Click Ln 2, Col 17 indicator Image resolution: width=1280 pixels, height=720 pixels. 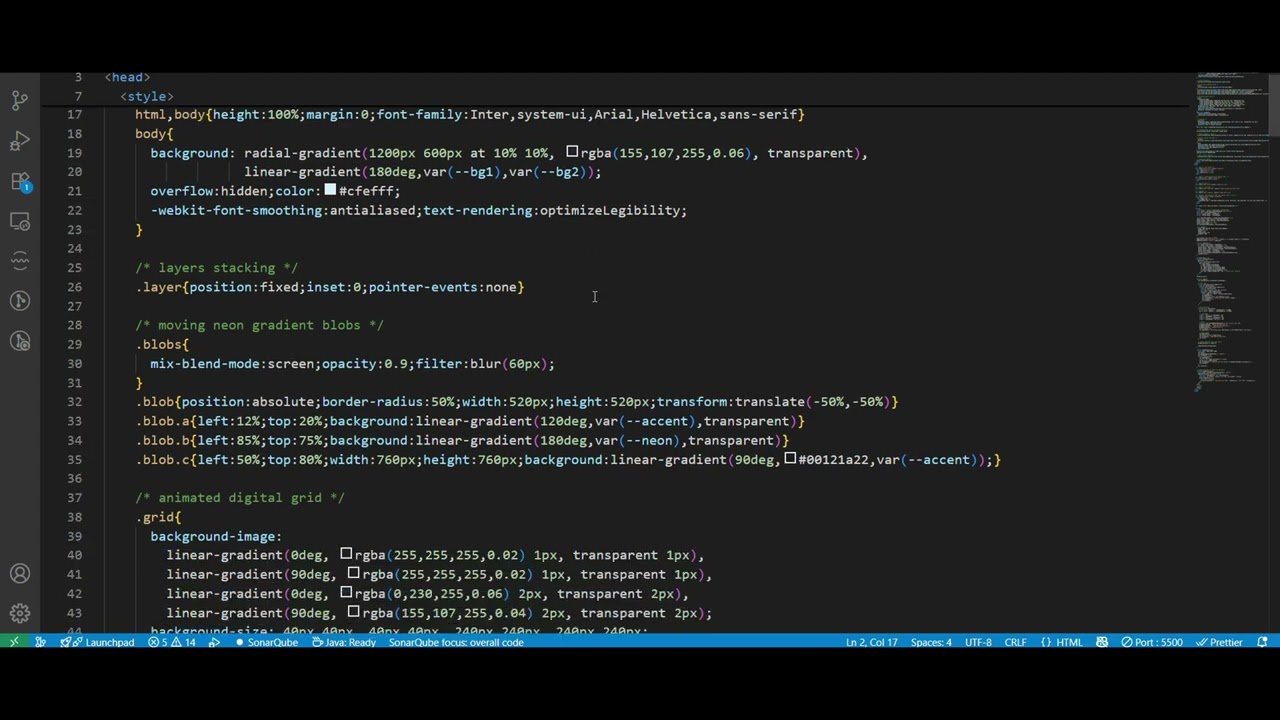tap(871, 642)
